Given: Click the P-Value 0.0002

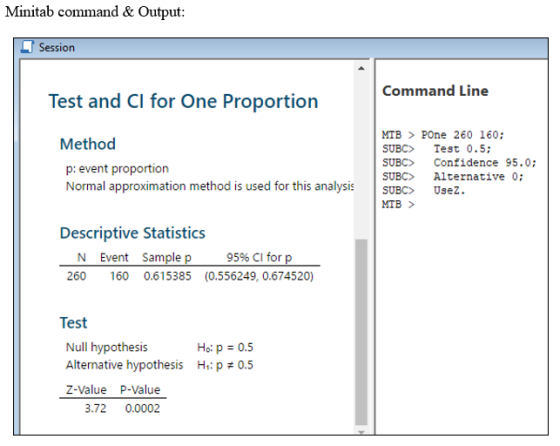Looking at the screenshot, I should 142,408.
